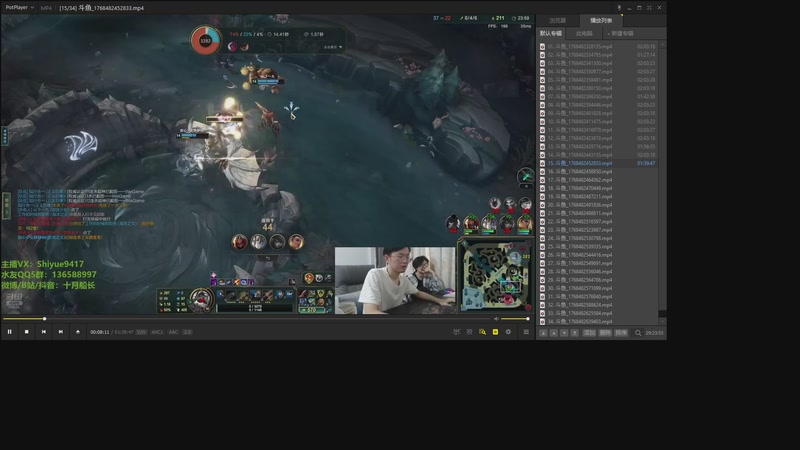Click the MP4 format label in the title bar
Viewport: 800px width, 450px height.
coord(46,8)
